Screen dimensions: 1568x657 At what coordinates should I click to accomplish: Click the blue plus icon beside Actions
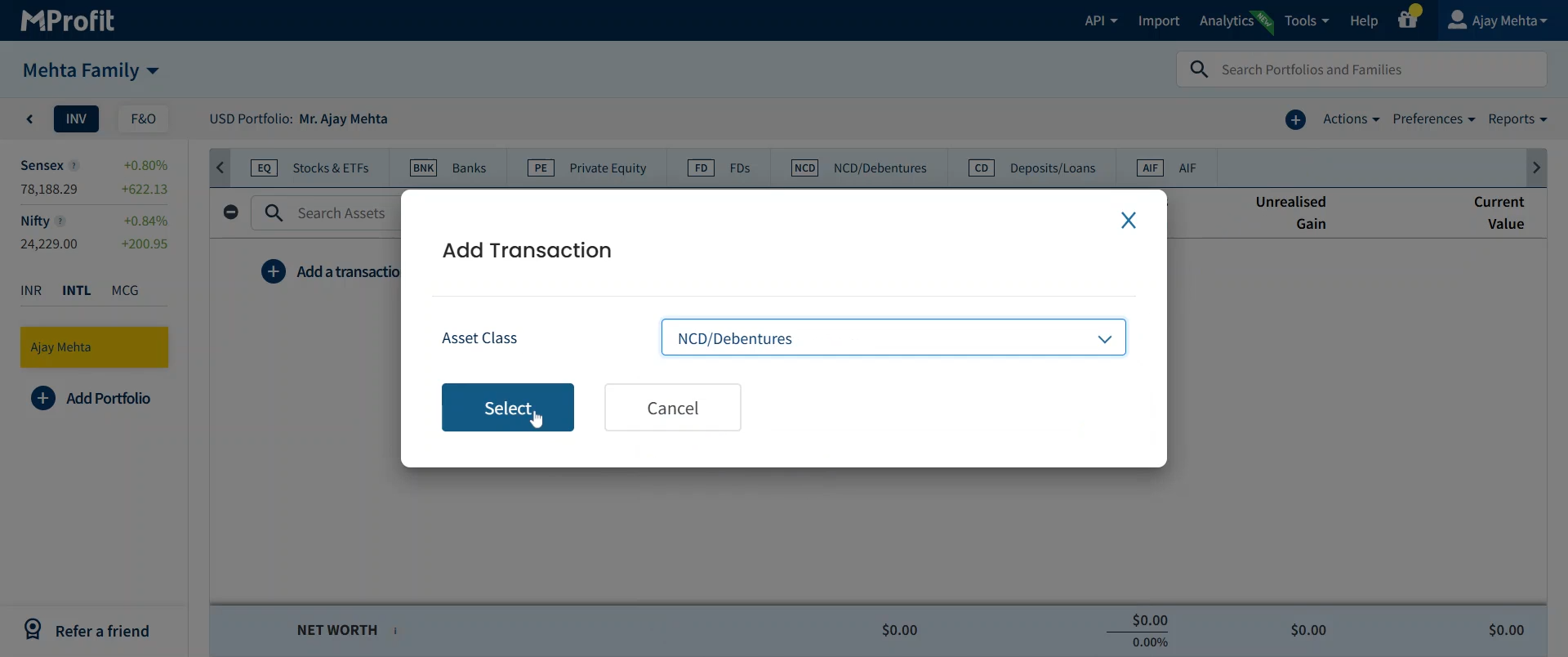(x=1295, y=120)
